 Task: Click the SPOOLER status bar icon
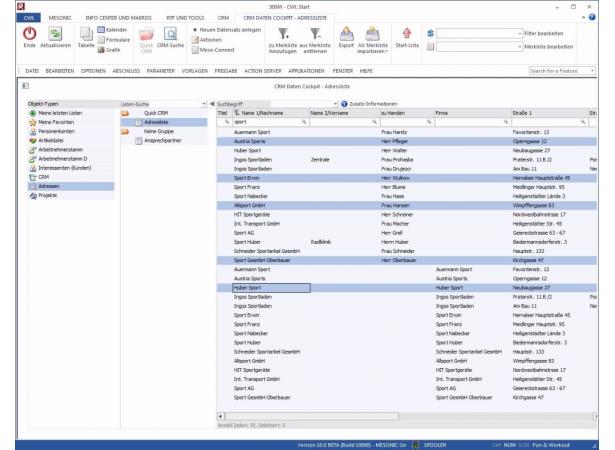pyautogui.click(x=416, y=445)
